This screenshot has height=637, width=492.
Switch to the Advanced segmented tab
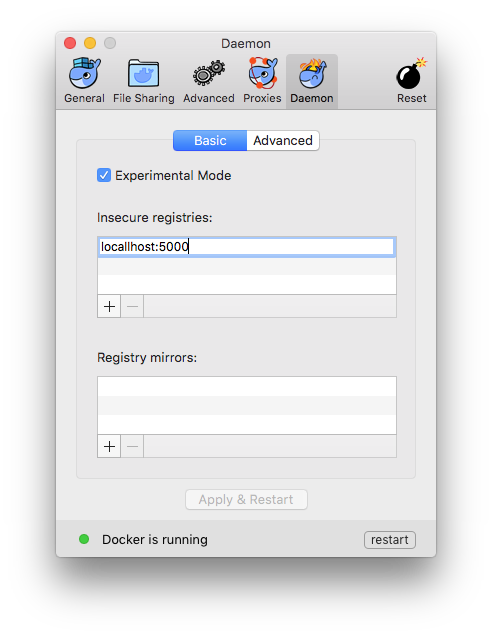coord(283,141)
